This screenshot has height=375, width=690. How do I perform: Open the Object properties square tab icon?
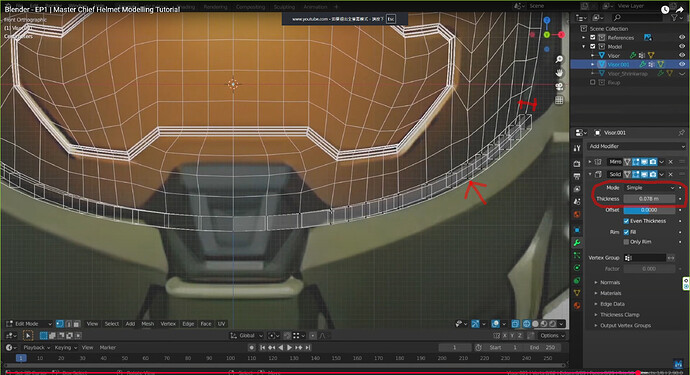click(x=577, y=230)
